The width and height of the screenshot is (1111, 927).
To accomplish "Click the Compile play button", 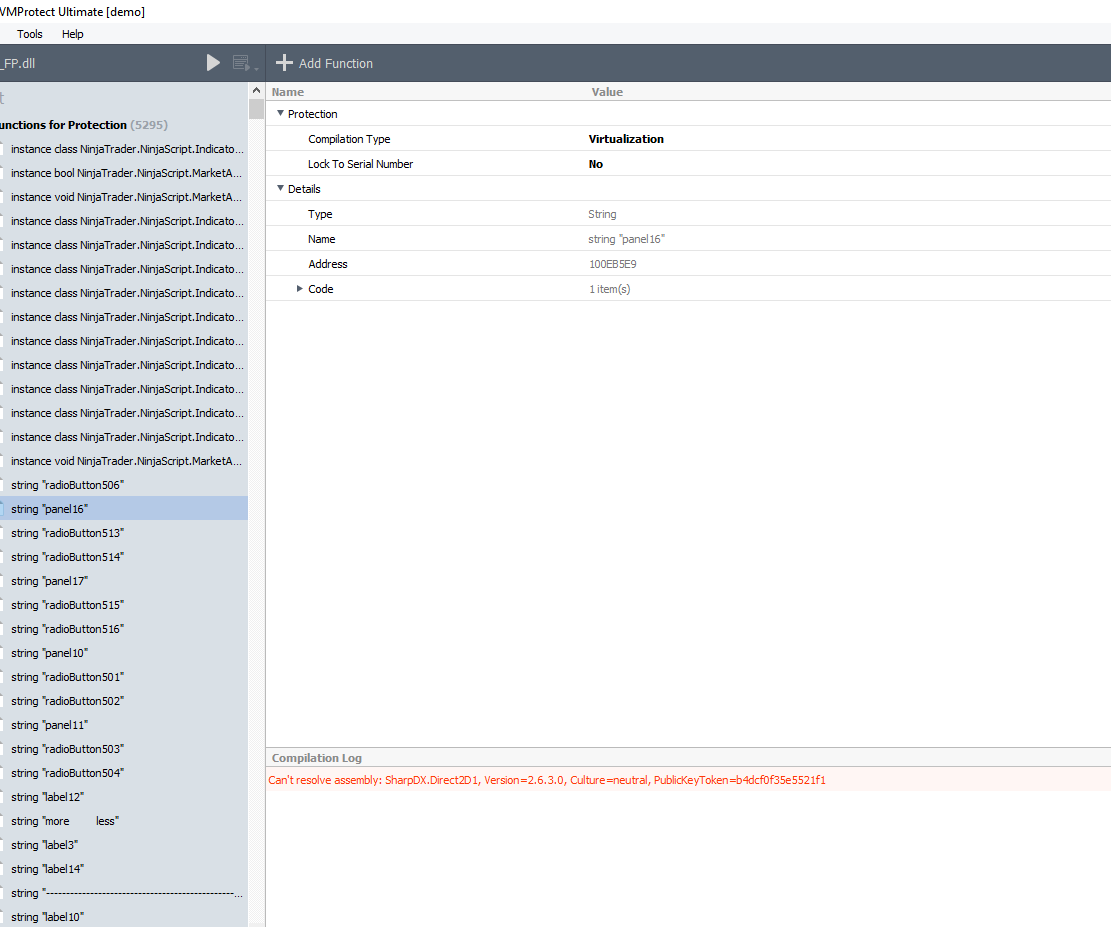I will click(x=213, y=63).
